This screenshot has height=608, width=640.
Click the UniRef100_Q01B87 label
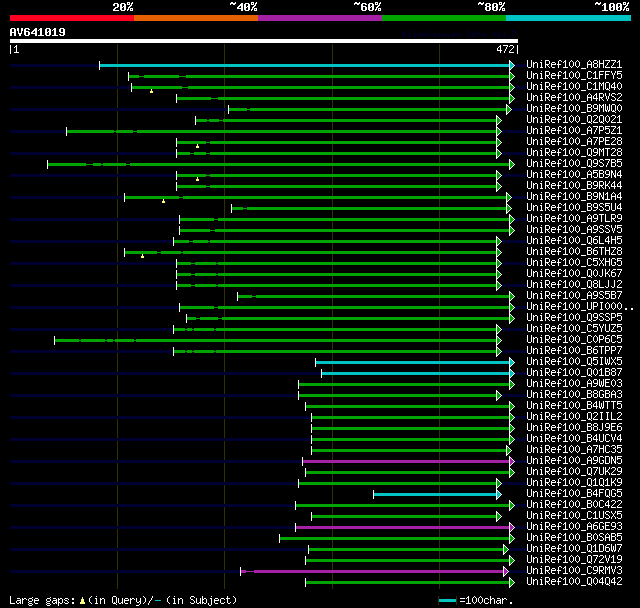coord(574,373)
